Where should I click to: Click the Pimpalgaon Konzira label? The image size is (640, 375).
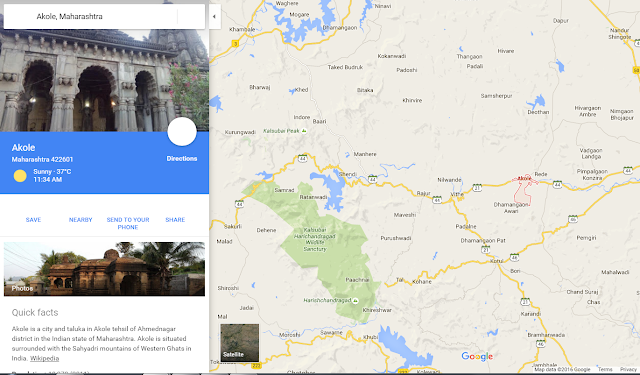click(592, 175)
